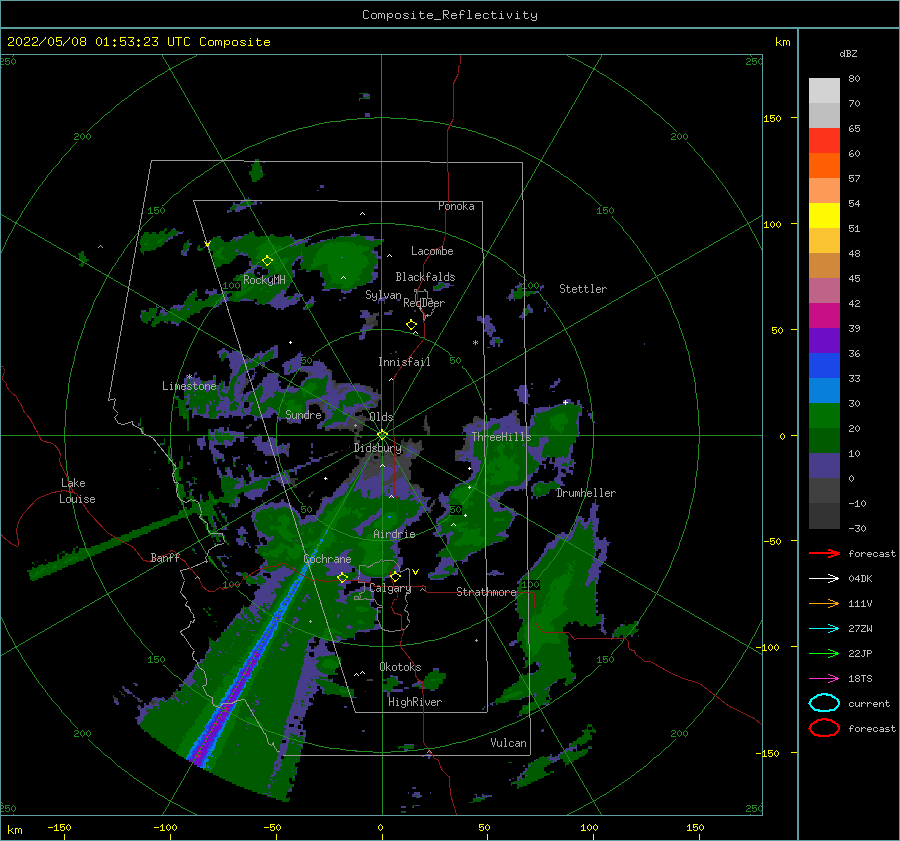
Task: Click the ThreeHills city label
Action: pos(501,437)
